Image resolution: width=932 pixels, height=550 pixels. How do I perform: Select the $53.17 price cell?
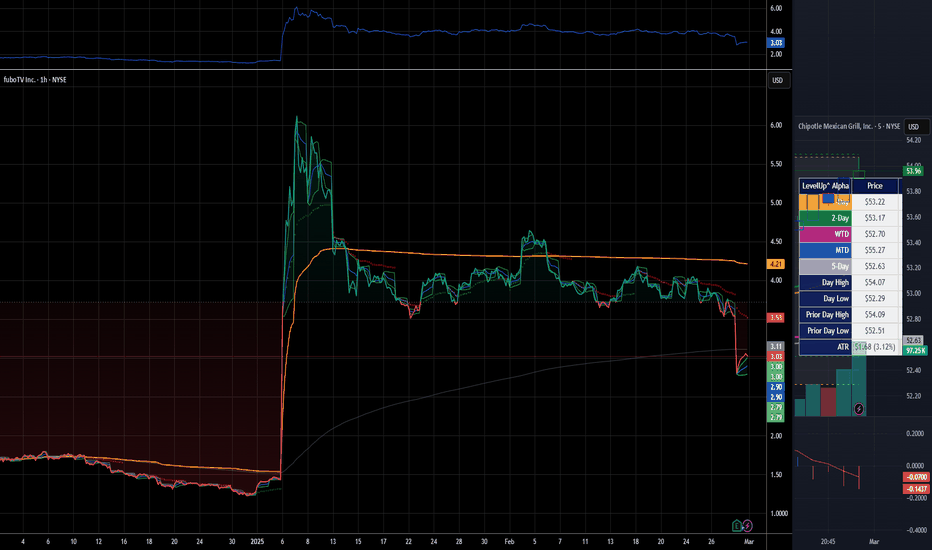click(876, 218)
